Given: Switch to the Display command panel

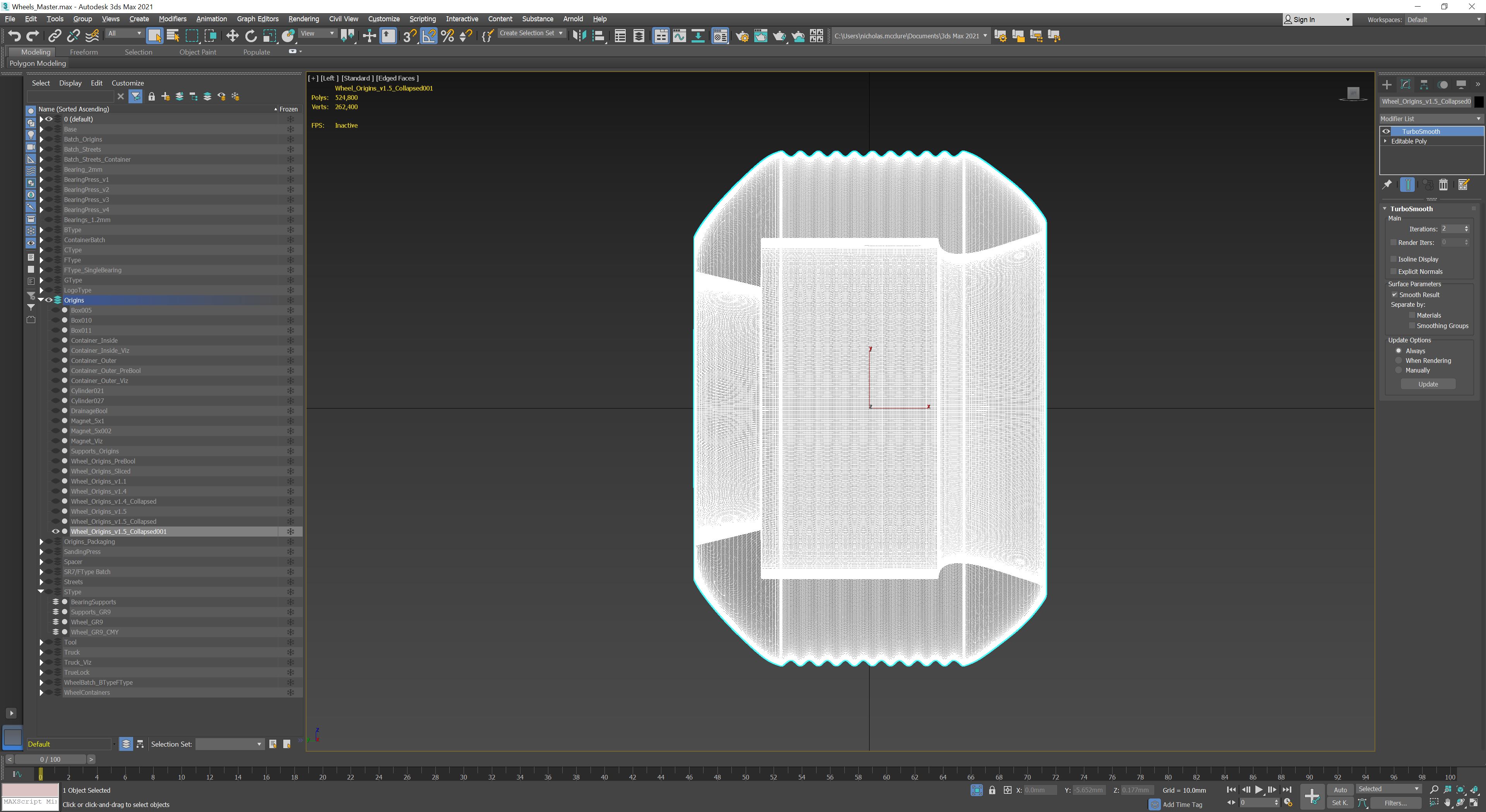Looking at the screenshot, I should pyautogui.click(x=1461, y=85).
